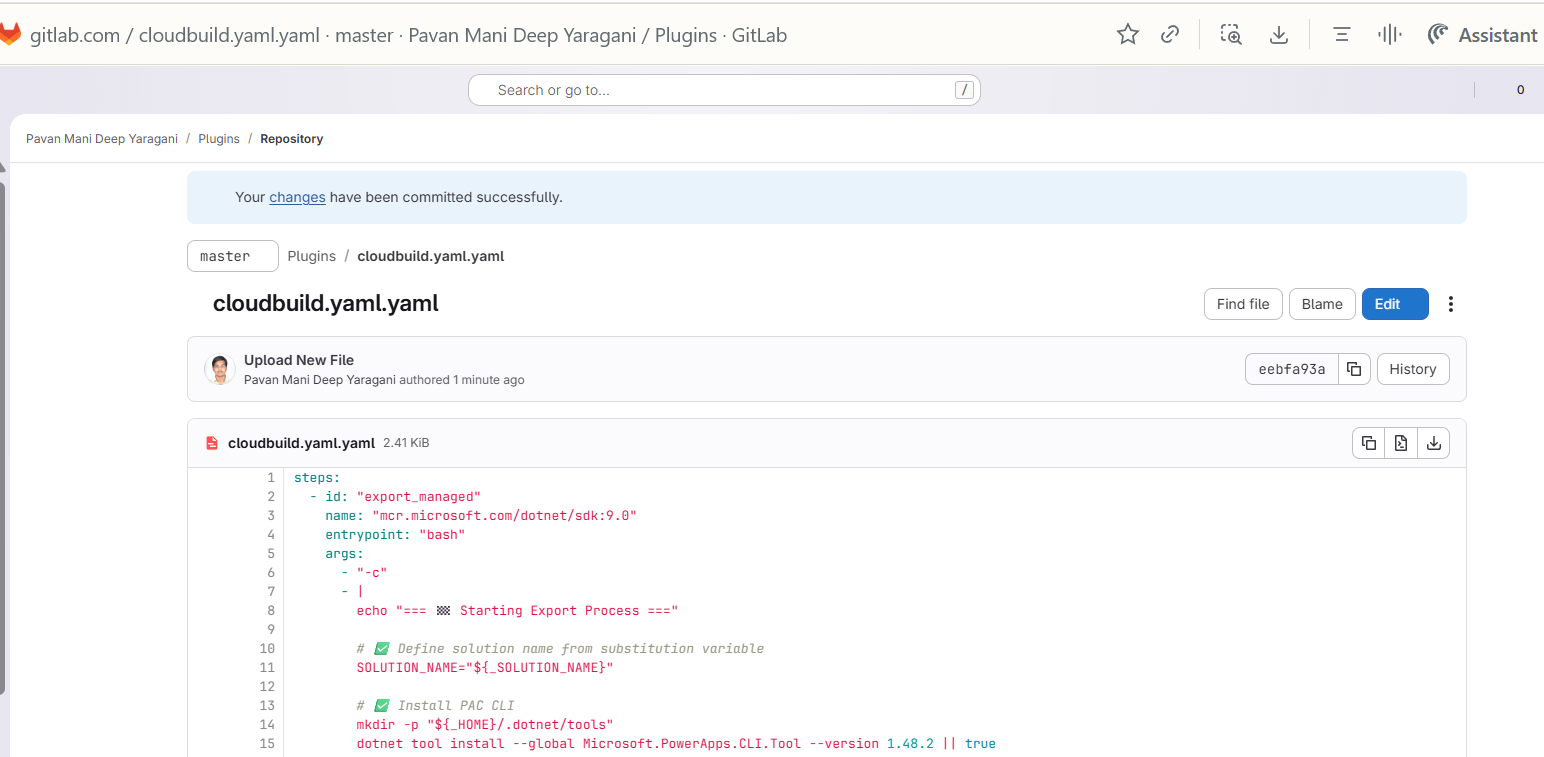The width and height of the screenshot is (1544, 757).
Task: Copy the commit SHA eebfa93a
Action: pyautogui.click(x=1353, y=369)
